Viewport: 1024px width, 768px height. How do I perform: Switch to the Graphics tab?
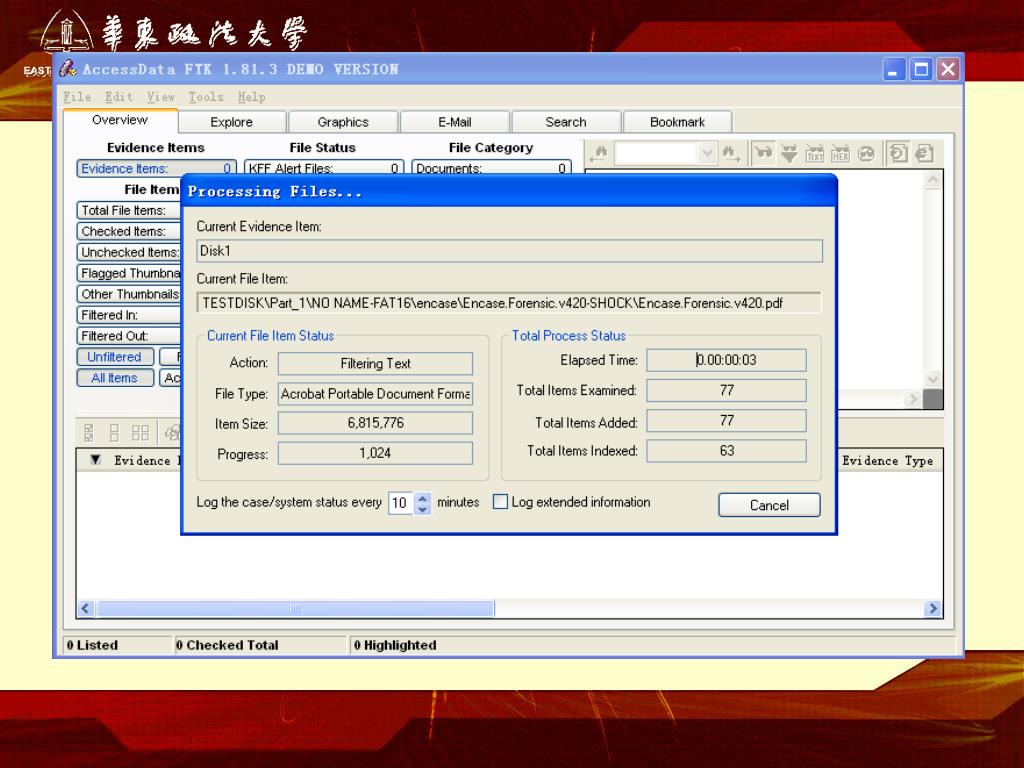[x=343, y=122]
